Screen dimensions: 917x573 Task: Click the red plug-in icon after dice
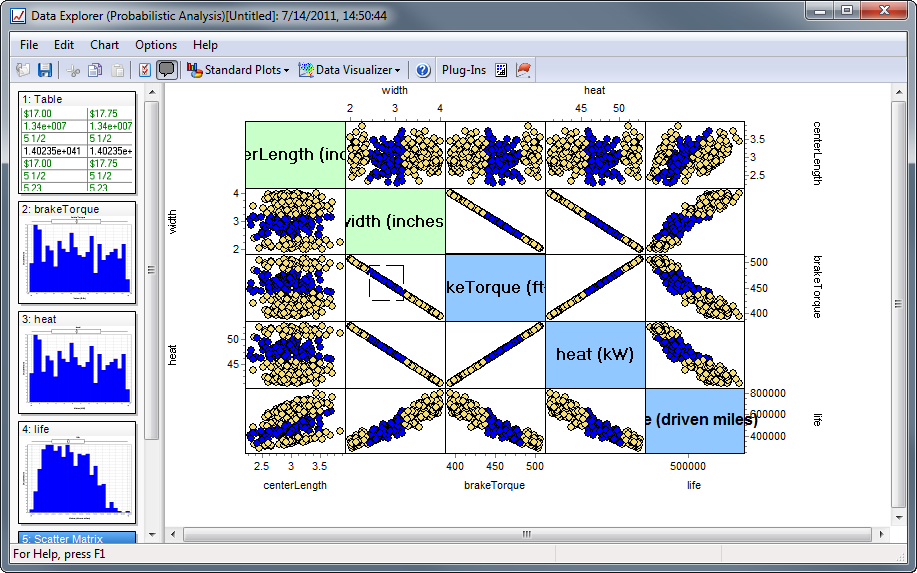tap(523, 70)
